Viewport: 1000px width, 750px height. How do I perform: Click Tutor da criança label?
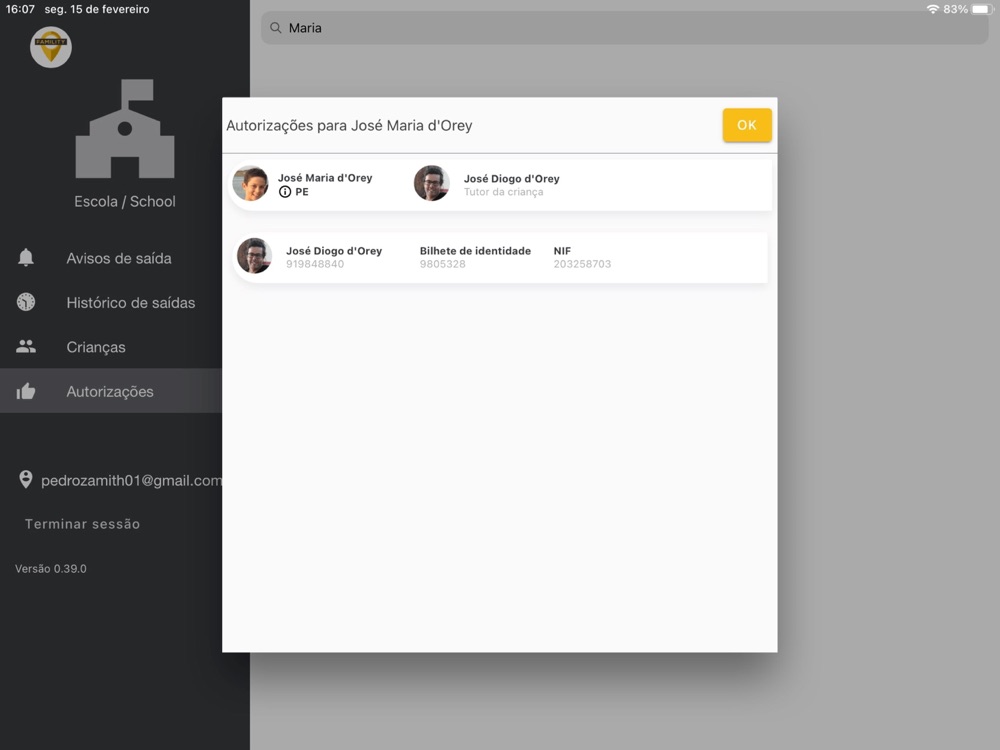(x=503, y=192)
